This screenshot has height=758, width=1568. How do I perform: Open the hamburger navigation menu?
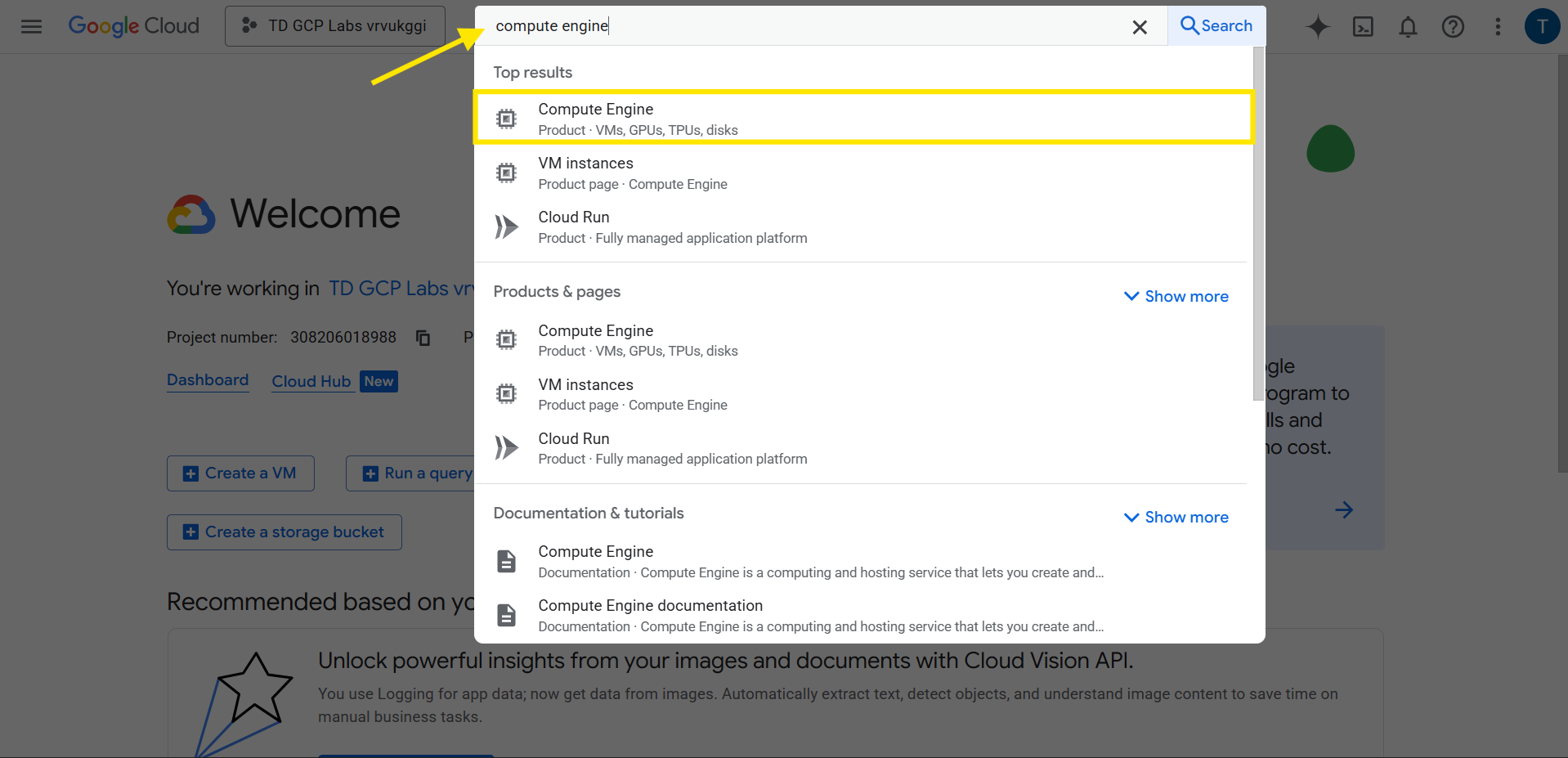[31, 26]
